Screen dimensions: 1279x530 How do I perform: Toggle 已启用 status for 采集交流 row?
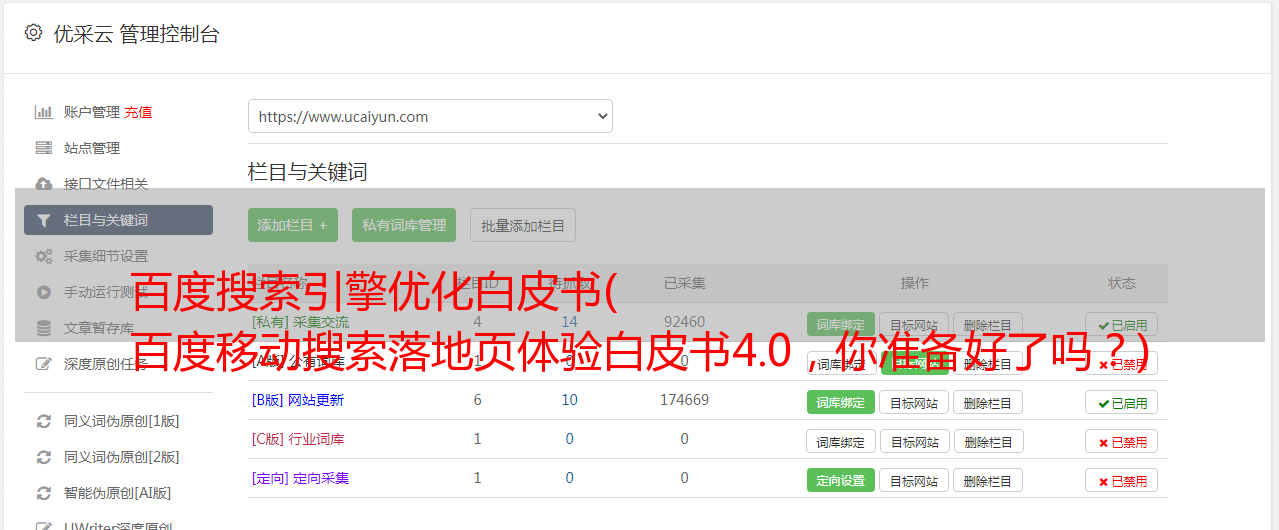coord(1122,324)
